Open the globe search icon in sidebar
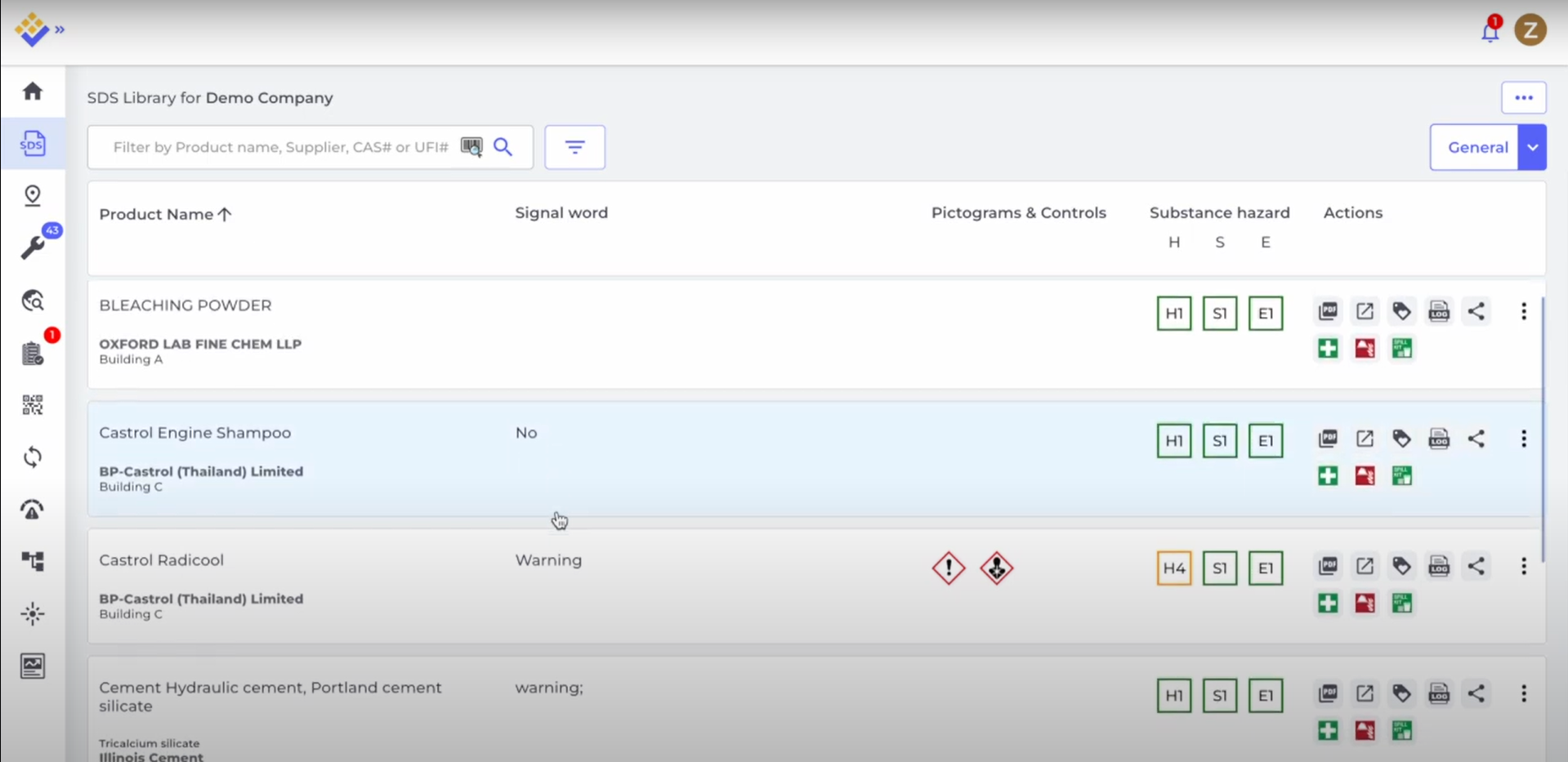Image resolution: width=1568 pixels, height=762 pixels. (x=33, y=301)
